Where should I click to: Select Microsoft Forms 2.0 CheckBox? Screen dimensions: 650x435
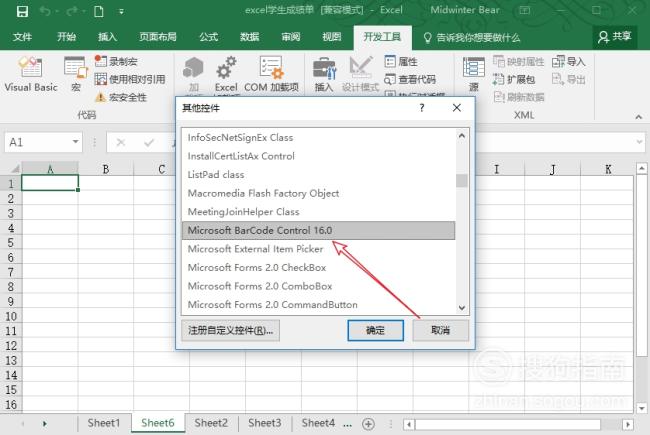coord(318,267)
